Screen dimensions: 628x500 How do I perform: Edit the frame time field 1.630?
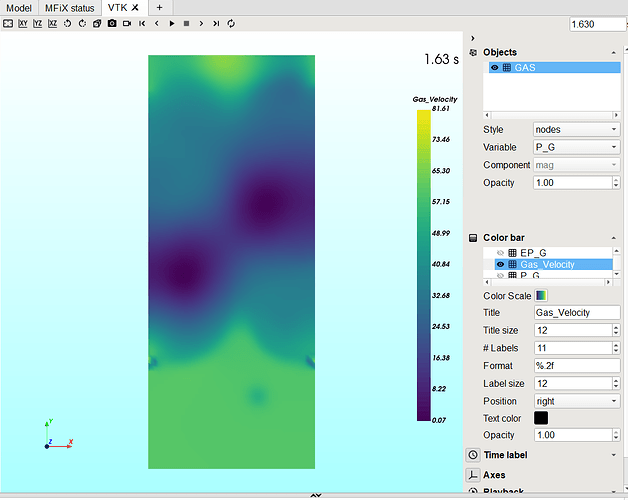coord(598,24)
